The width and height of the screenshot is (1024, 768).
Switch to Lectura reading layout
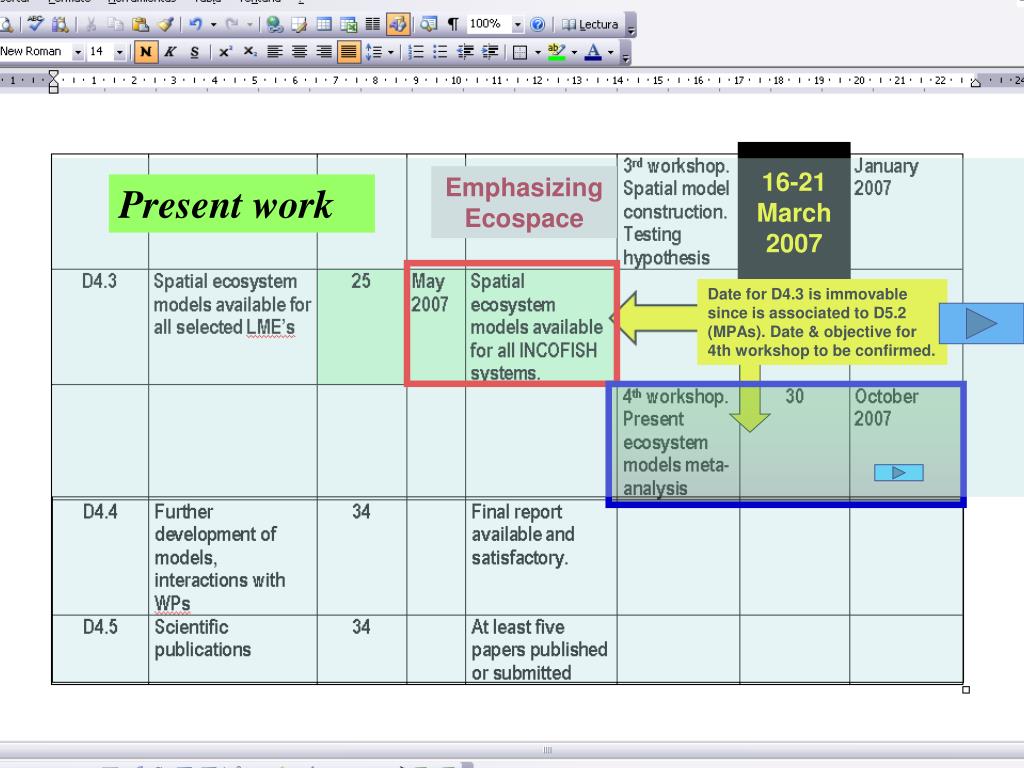click(x=590, y=25)
